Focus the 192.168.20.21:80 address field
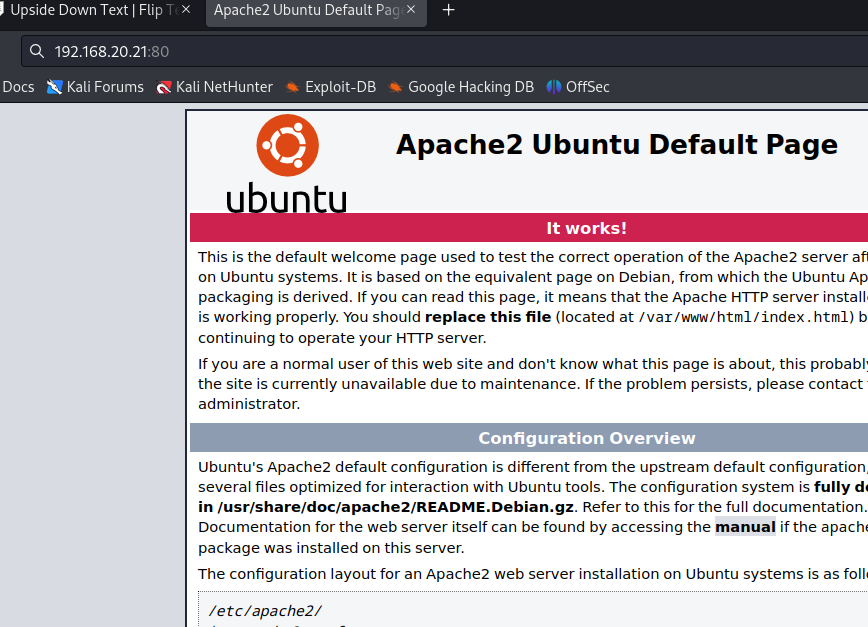 pyautogui.click(x=443, y=51)
